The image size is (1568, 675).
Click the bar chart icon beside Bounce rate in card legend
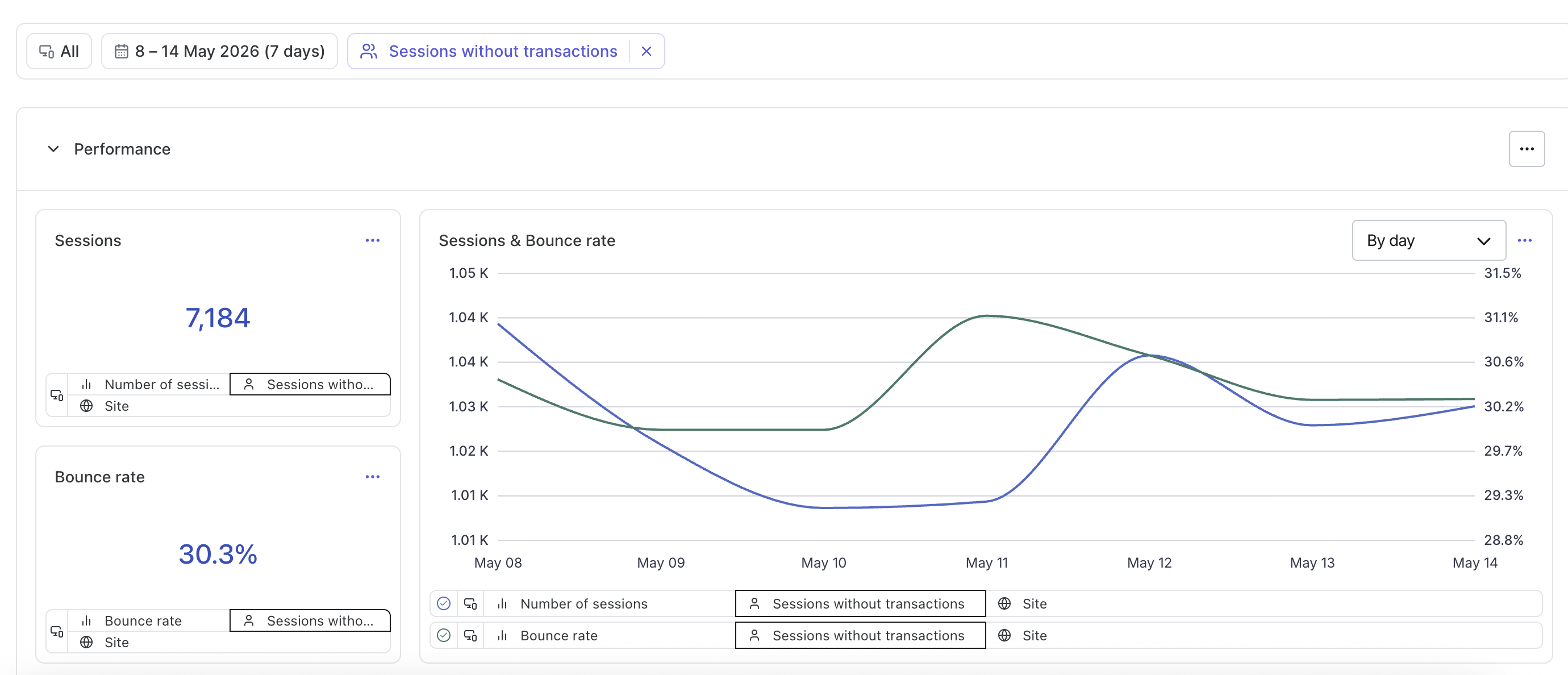[x=86, y=620]
